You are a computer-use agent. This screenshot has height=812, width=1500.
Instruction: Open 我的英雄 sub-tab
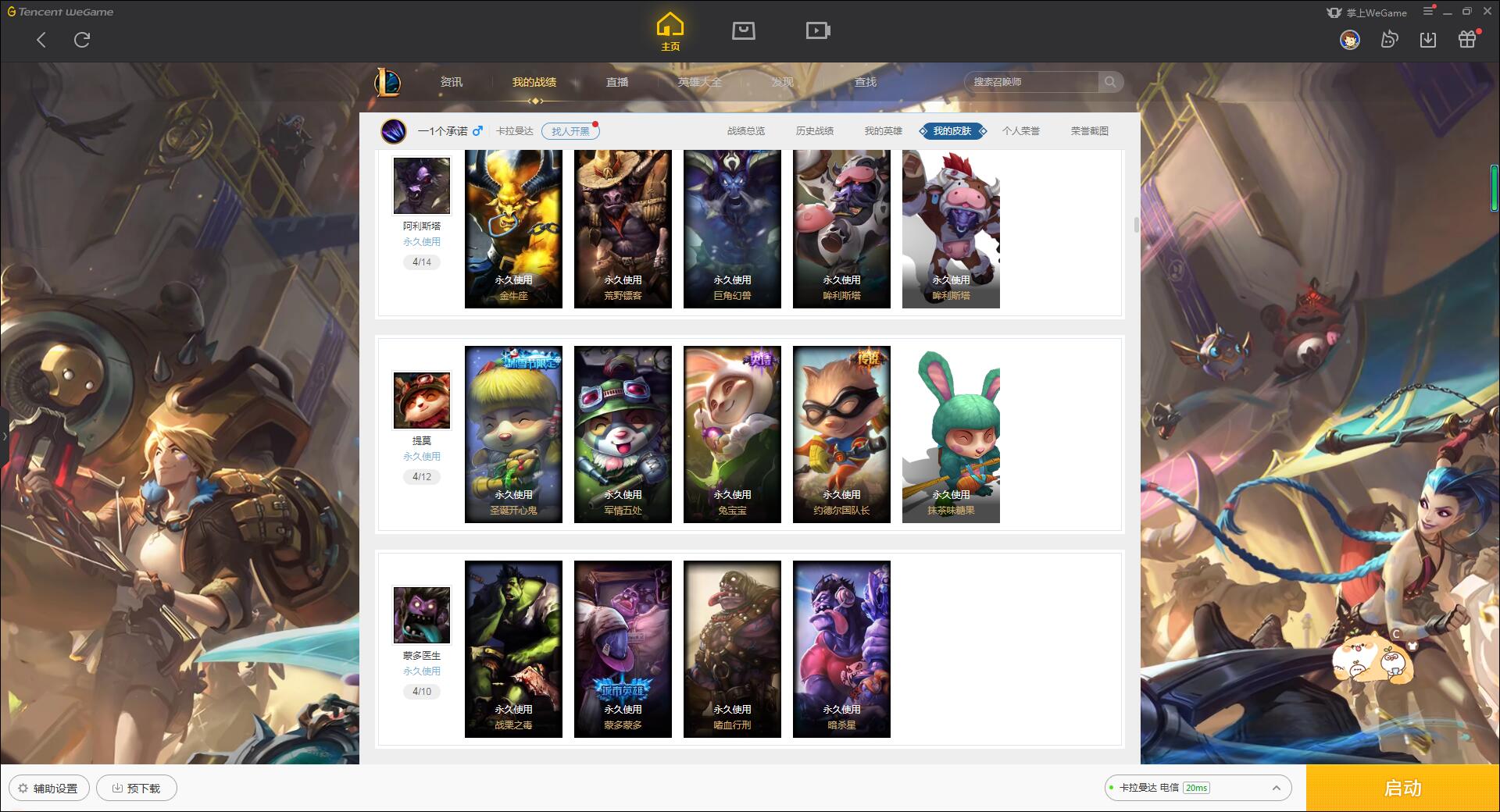[884, 131]
